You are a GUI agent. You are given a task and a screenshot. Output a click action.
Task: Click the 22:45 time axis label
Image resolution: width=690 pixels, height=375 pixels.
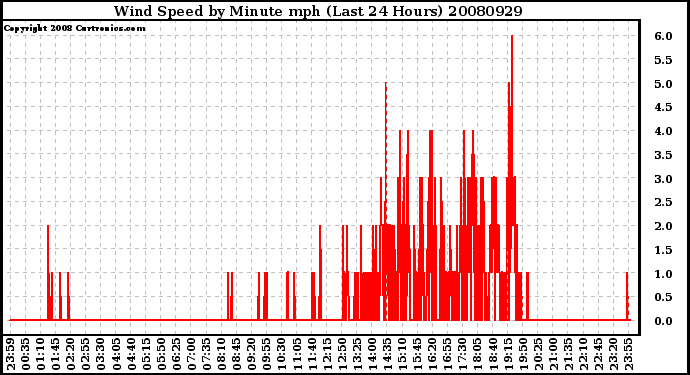(x=598, y=354)
